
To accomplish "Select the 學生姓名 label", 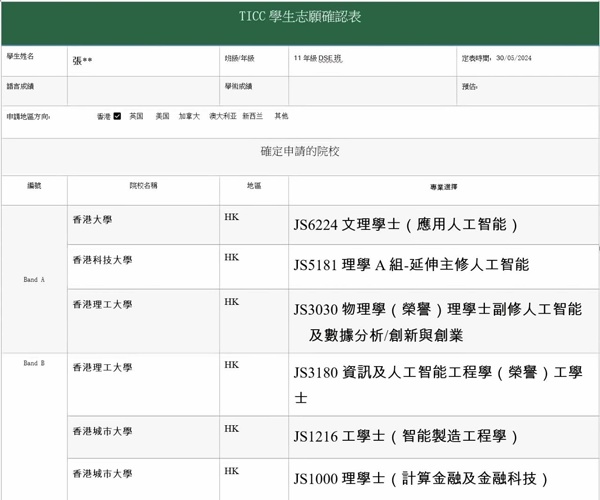I will click(x=20, y=56).
